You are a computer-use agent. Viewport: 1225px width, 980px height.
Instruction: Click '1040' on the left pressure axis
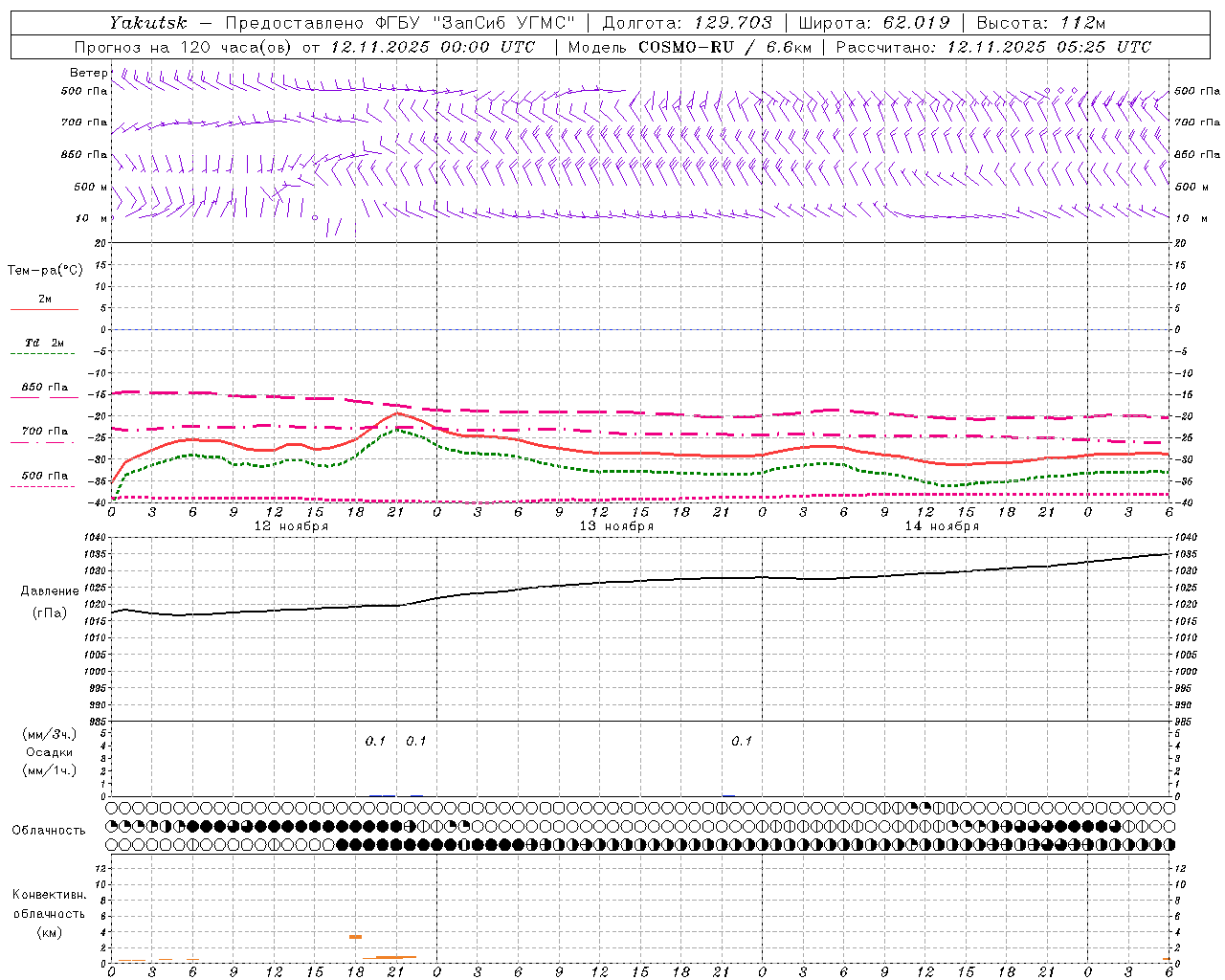96,538
